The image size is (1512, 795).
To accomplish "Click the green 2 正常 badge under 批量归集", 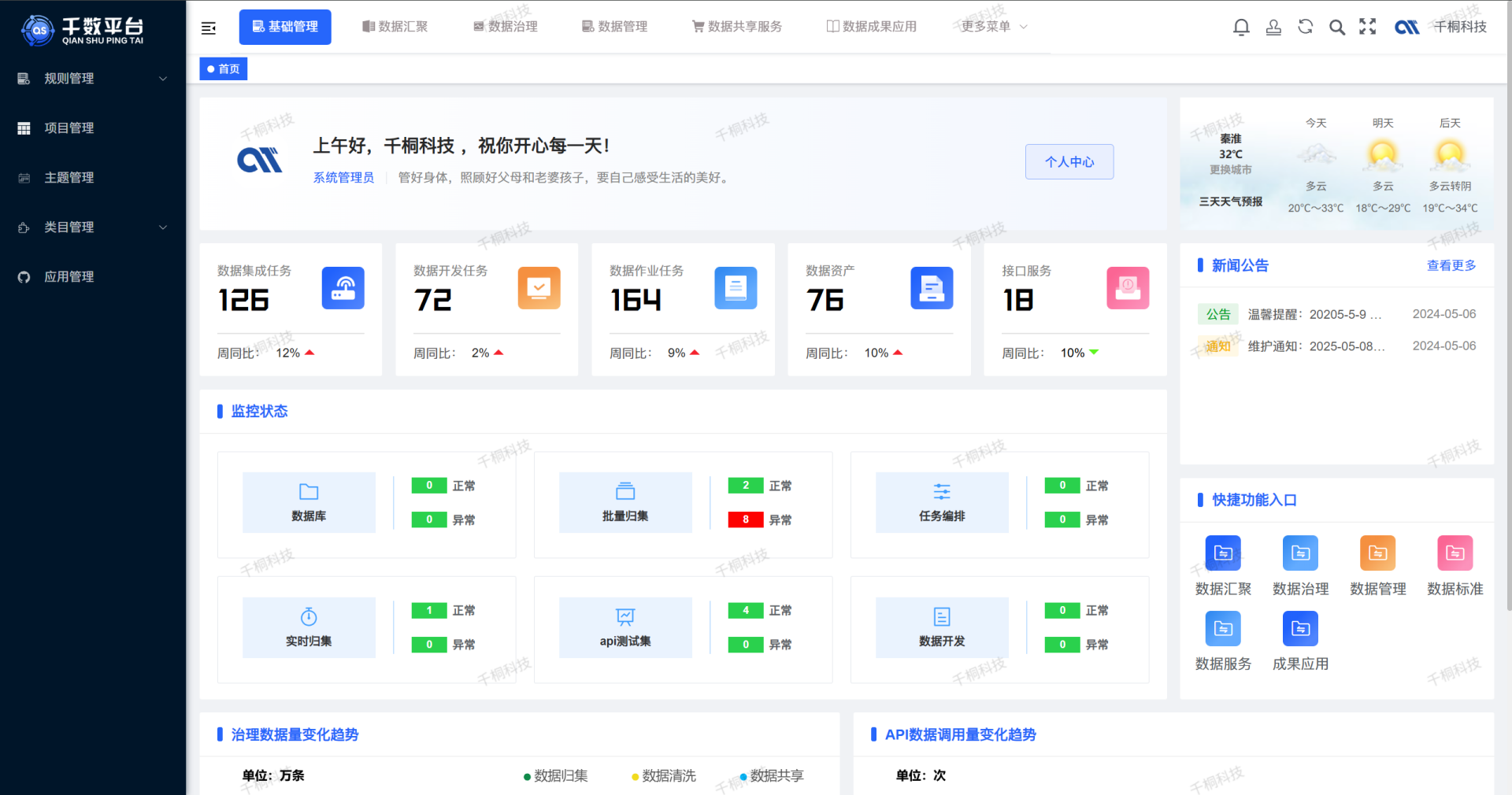I will point(746,486).
